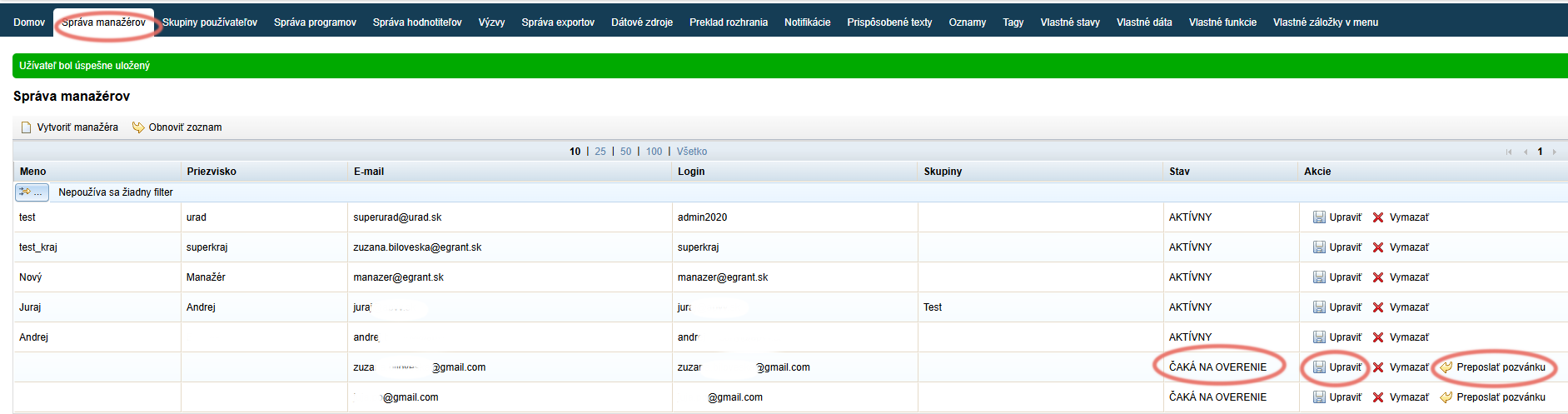Click the new document icon for Vytvoriť manažéra
Screen dimensions: 1568x414
coord(26,127)
